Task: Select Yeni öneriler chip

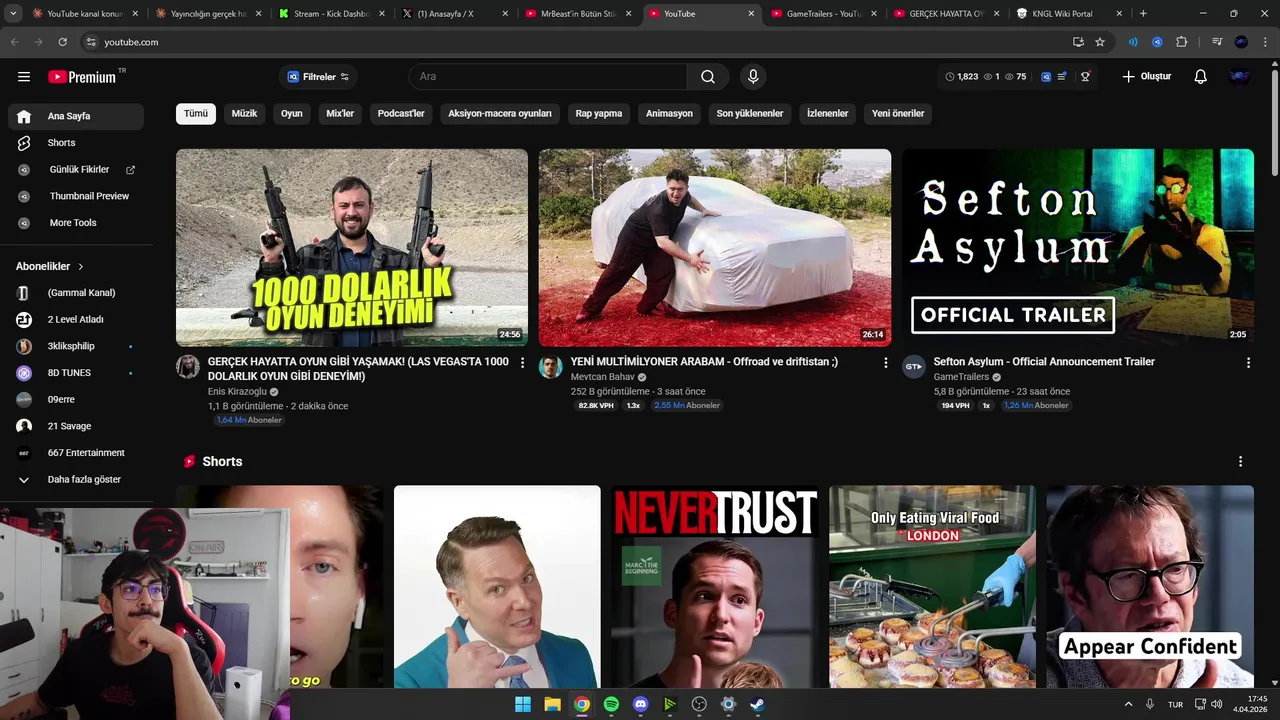Action: pyautogui.click(x=898, y=114)
